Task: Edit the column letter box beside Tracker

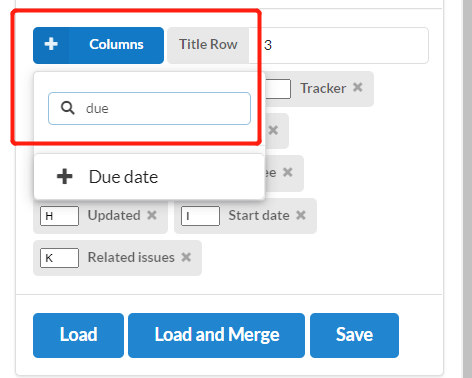Action: [278, 89]
